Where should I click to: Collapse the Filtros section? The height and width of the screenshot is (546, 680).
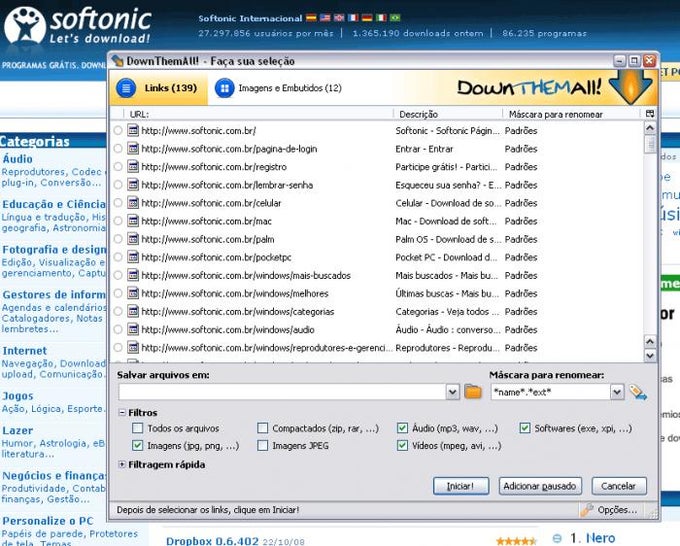pyautogui.click(x=122, y=412)
